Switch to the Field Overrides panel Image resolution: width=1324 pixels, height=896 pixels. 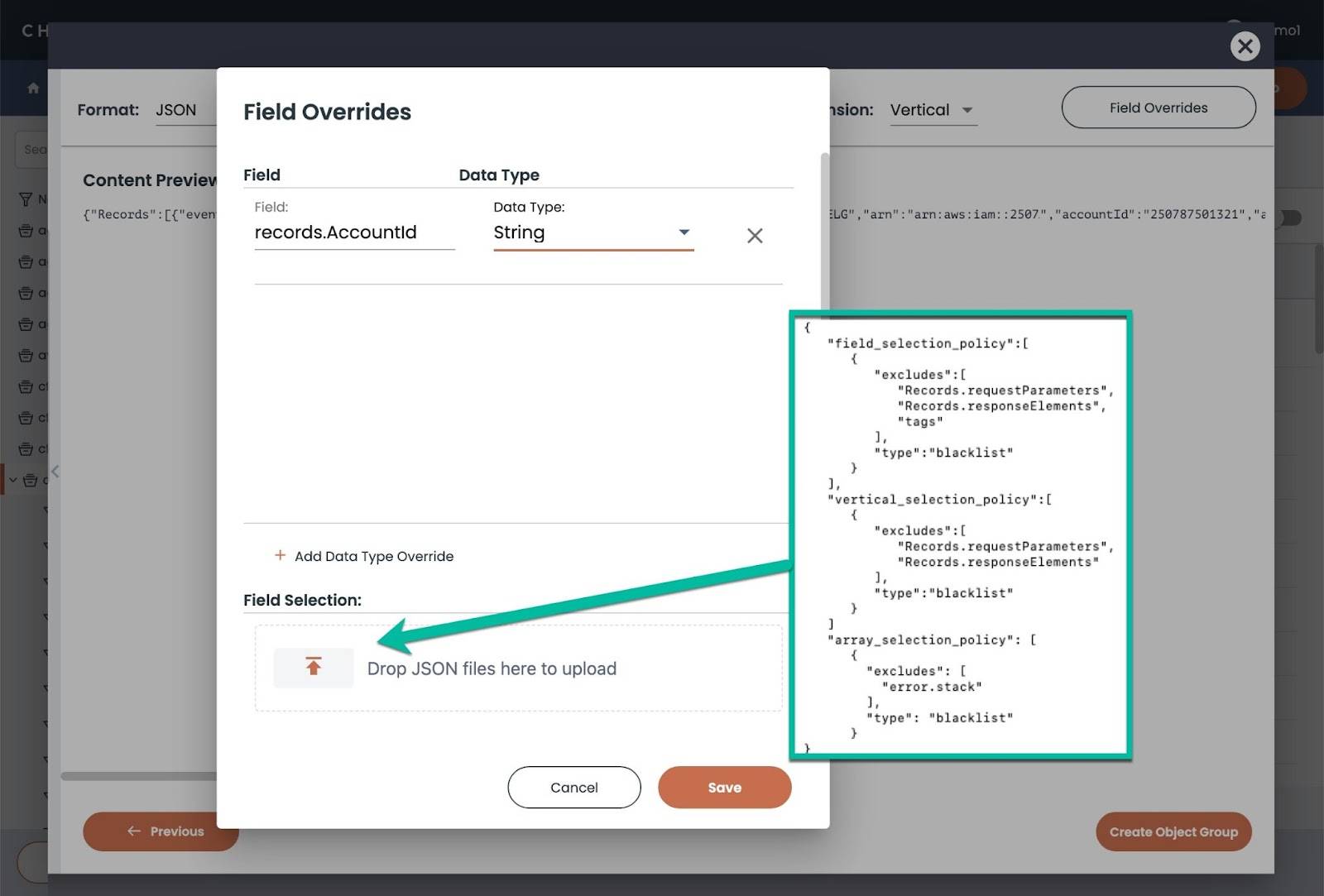click(x=1158, y=107)
